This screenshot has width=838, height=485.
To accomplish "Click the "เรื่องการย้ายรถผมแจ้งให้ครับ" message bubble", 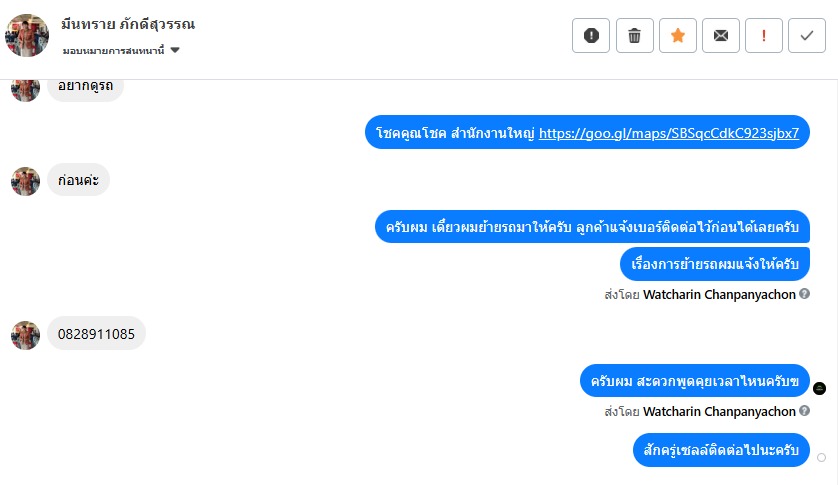I will pyautogui.click(x=714, y=264).
